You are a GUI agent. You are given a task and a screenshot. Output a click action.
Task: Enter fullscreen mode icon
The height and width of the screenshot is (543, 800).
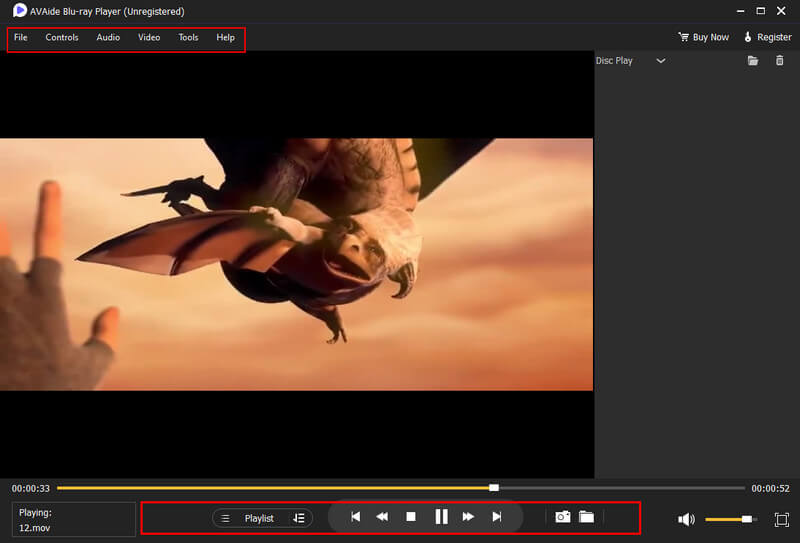click(x=782, y=520)
